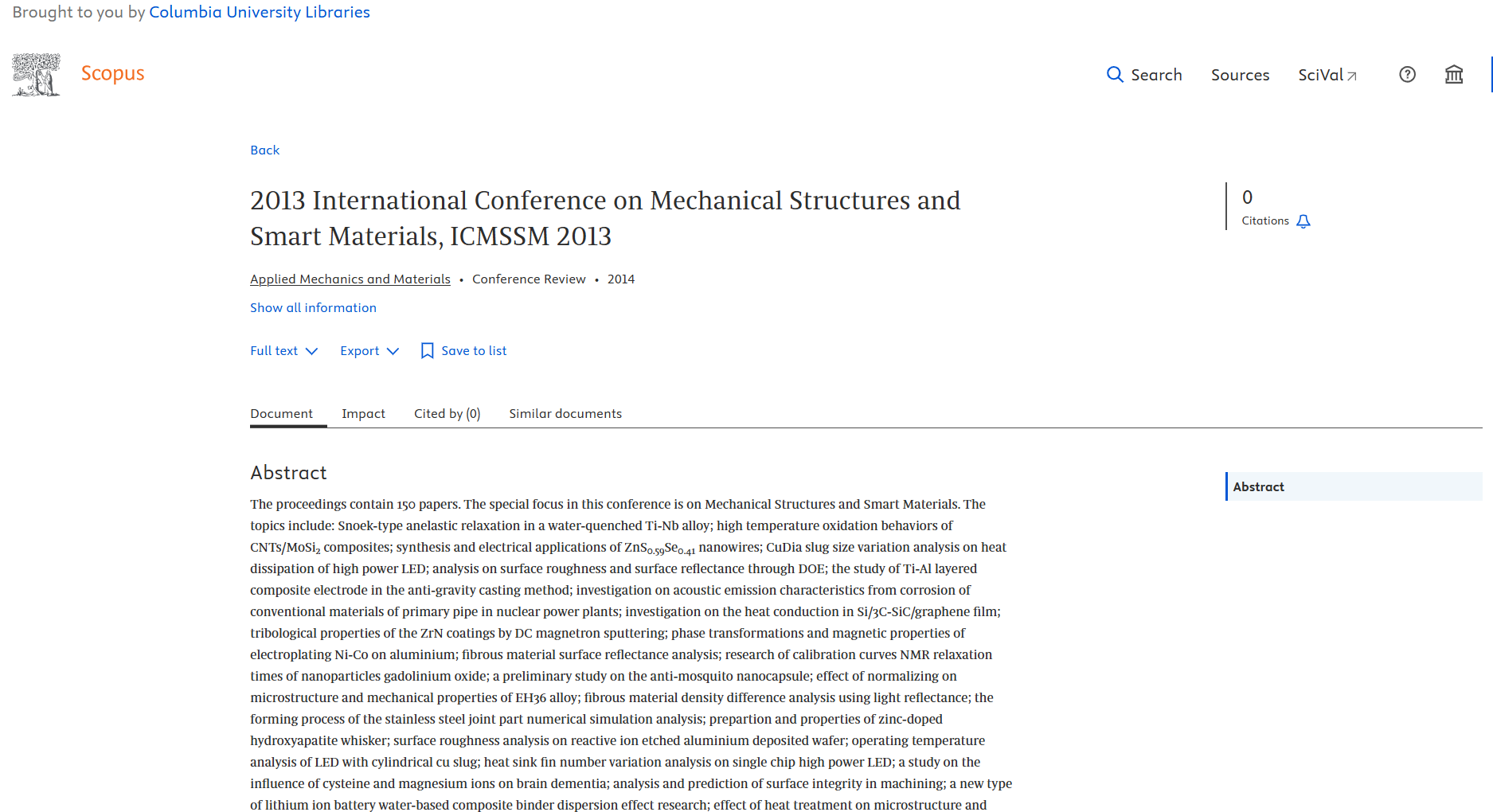Go to the Sources page
The width and height of the screenshot is (1493, 812).
point(1240,75)
